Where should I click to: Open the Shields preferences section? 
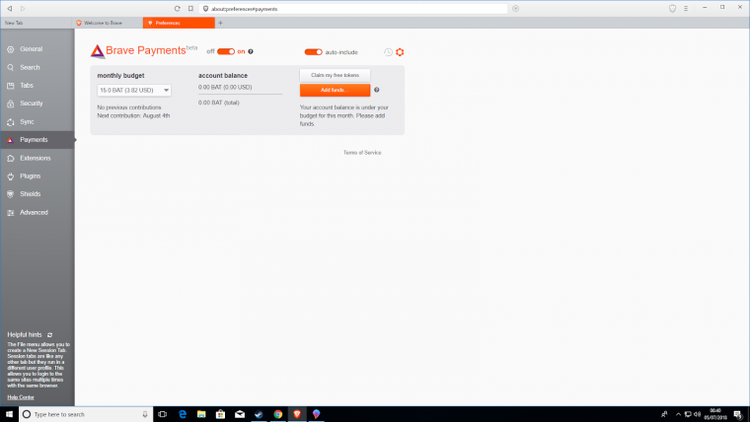click(30, 194)
